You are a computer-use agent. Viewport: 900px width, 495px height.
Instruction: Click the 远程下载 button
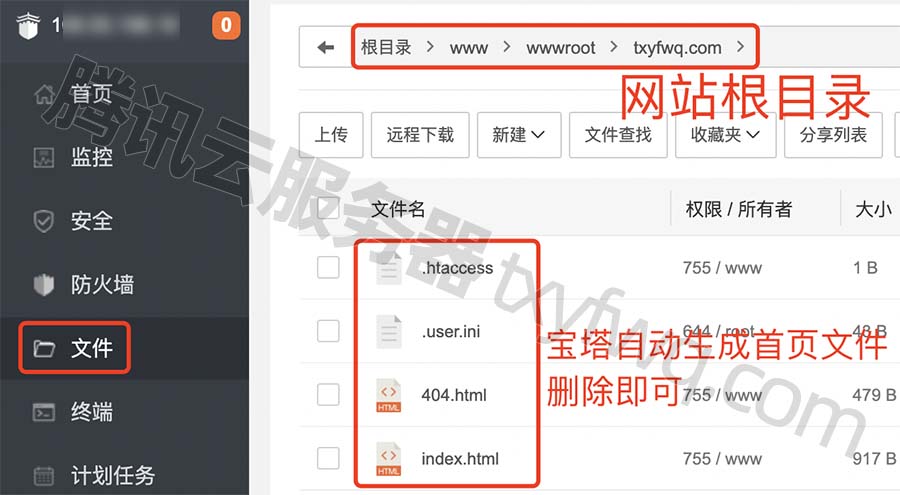tap(420, 135)
